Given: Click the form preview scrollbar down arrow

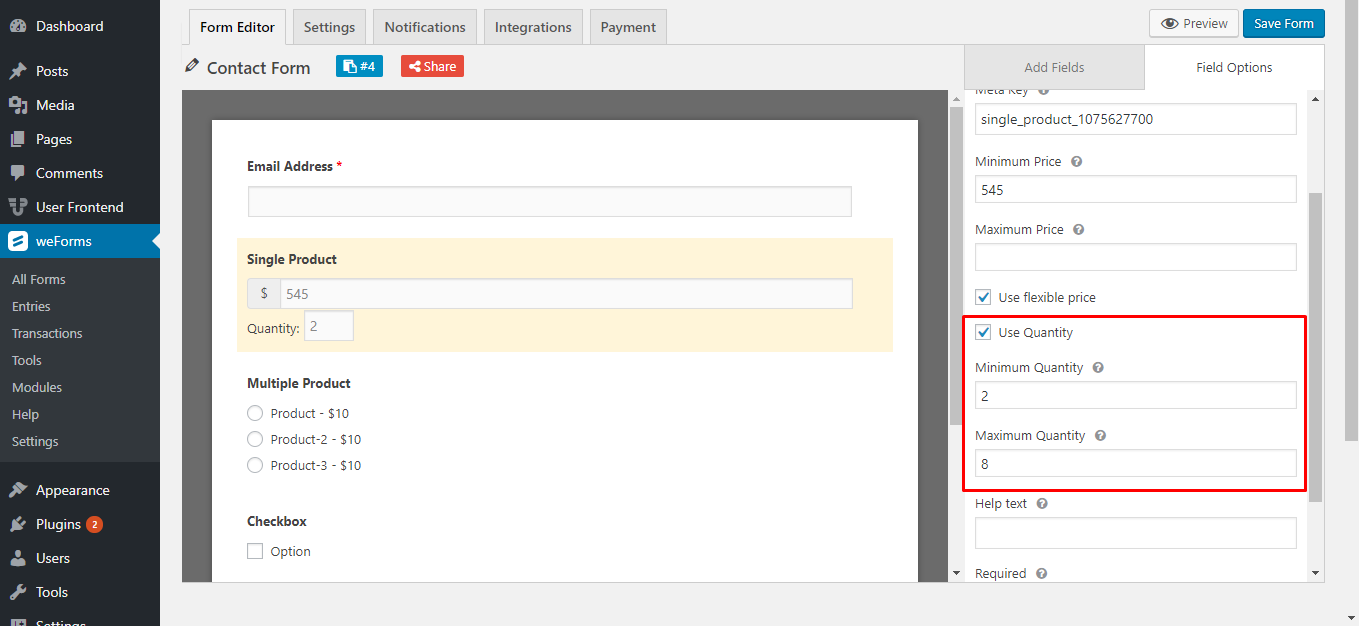Looking at the screenshot, I should click(x=955, y=573).
